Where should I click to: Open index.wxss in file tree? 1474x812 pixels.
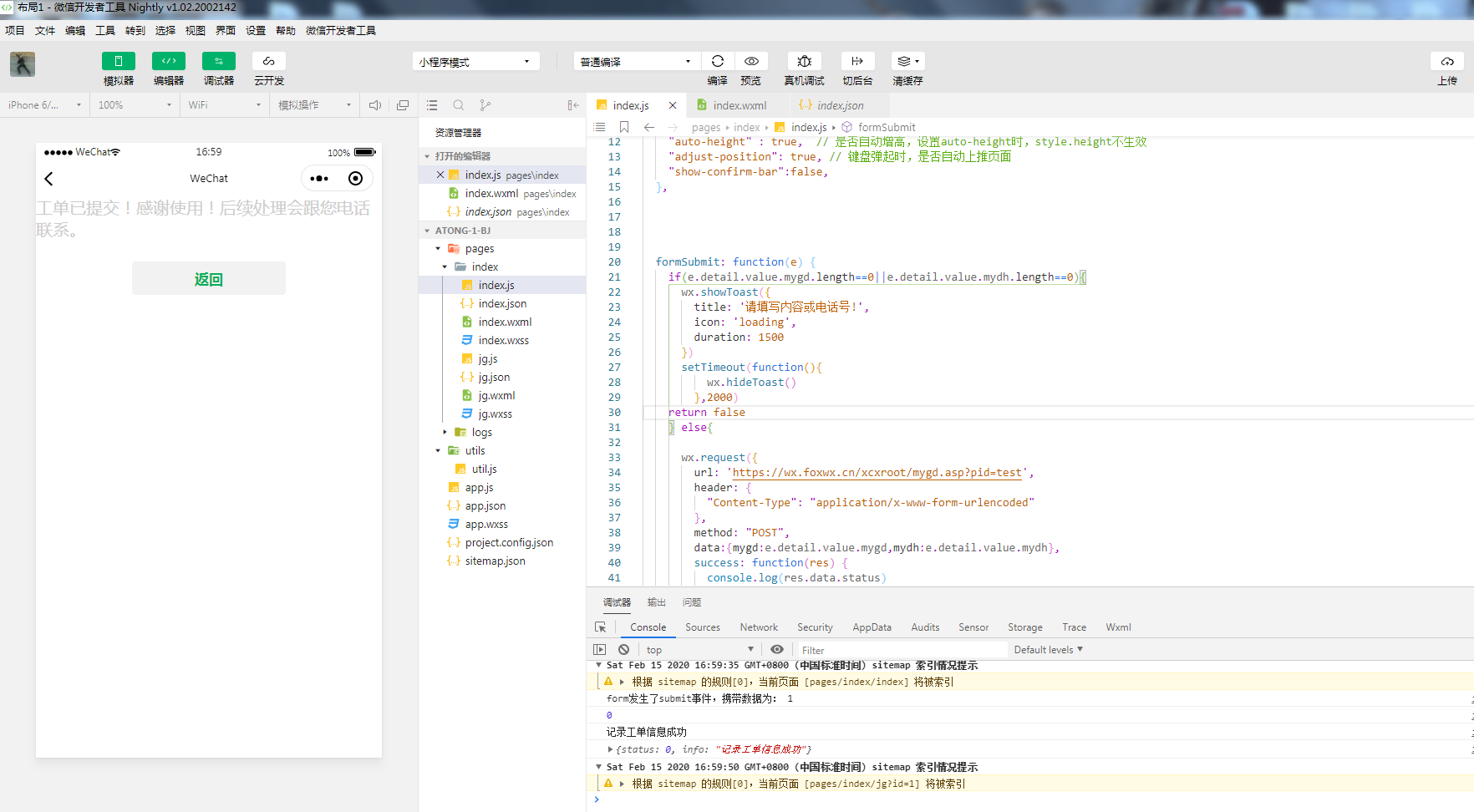coord(503,341)
